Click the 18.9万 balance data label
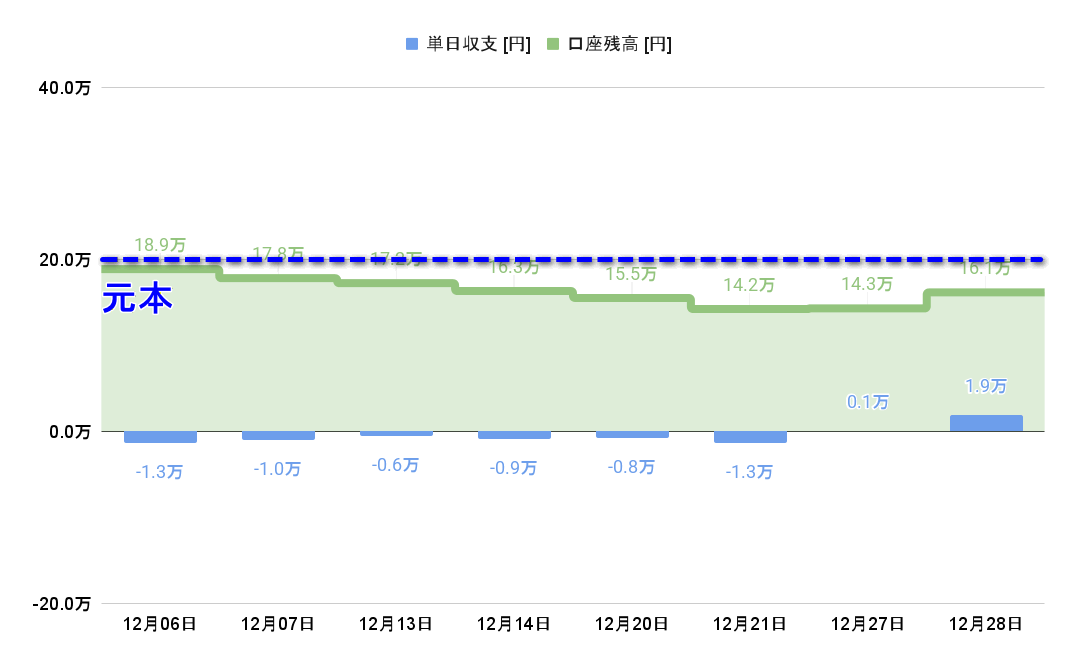 coord(160,245)
